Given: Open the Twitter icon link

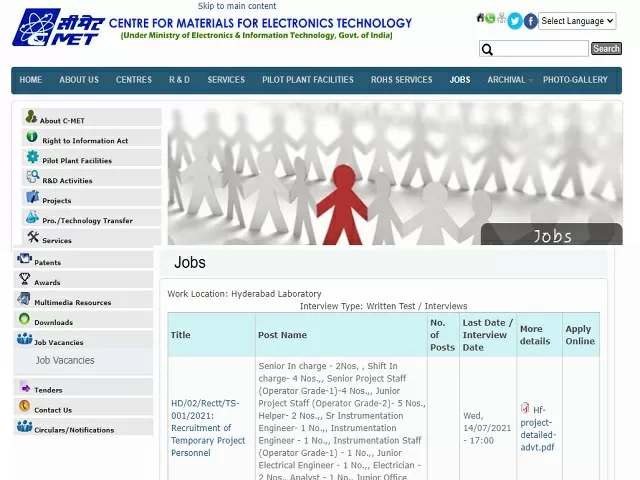Looking at the screenshot, I should 515,21.
